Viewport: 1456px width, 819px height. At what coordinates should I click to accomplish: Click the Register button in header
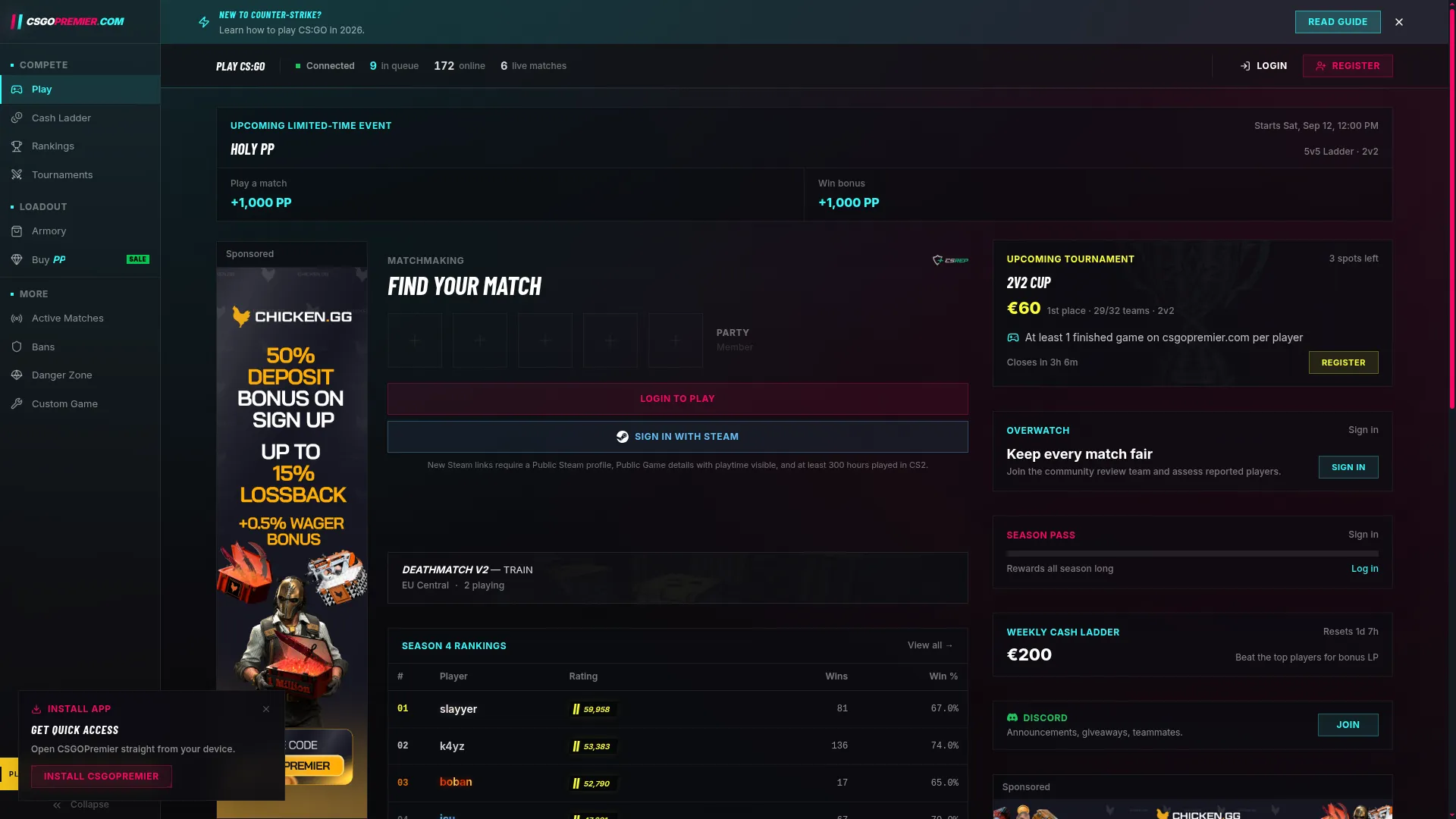(x=1348, y=66)
